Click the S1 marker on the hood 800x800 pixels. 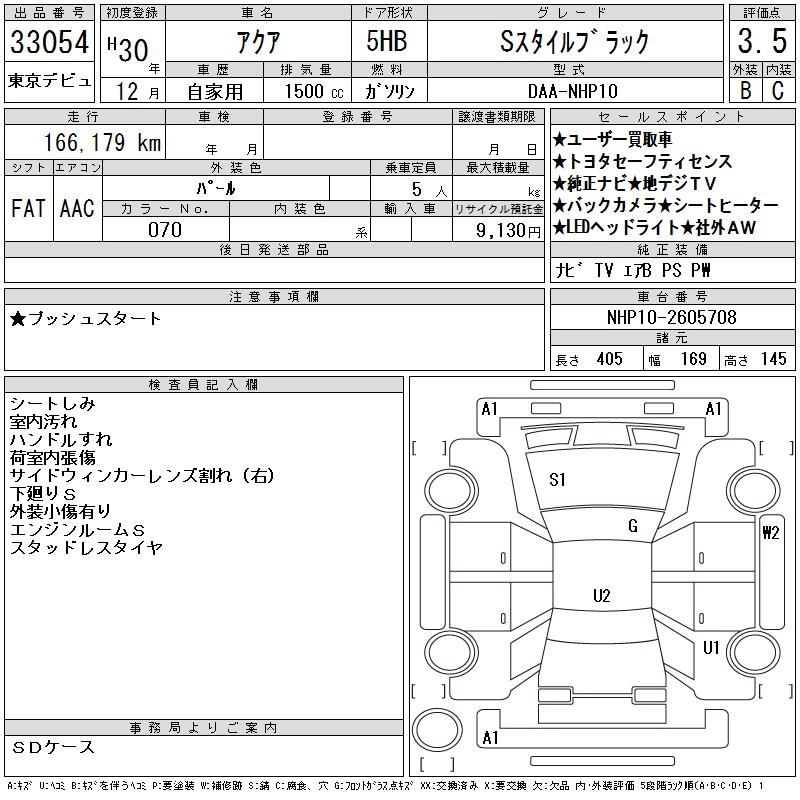click(x=557, y=480)
